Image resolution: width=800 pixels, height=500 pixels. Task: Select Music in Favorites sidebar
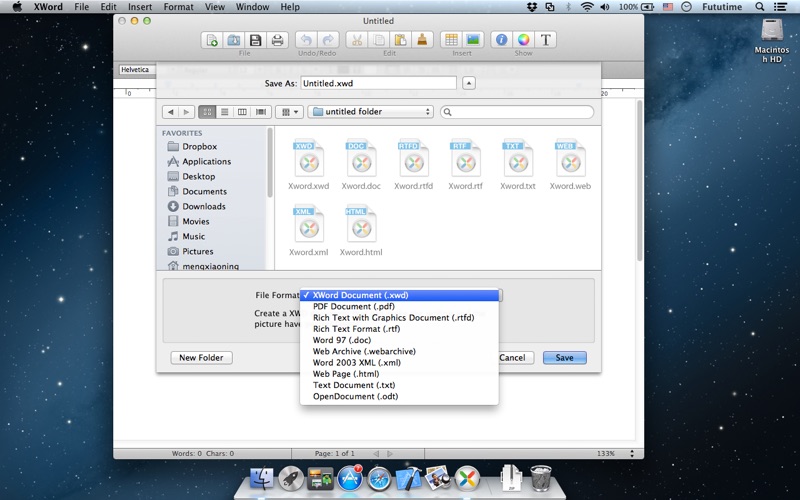coord(193,236)
